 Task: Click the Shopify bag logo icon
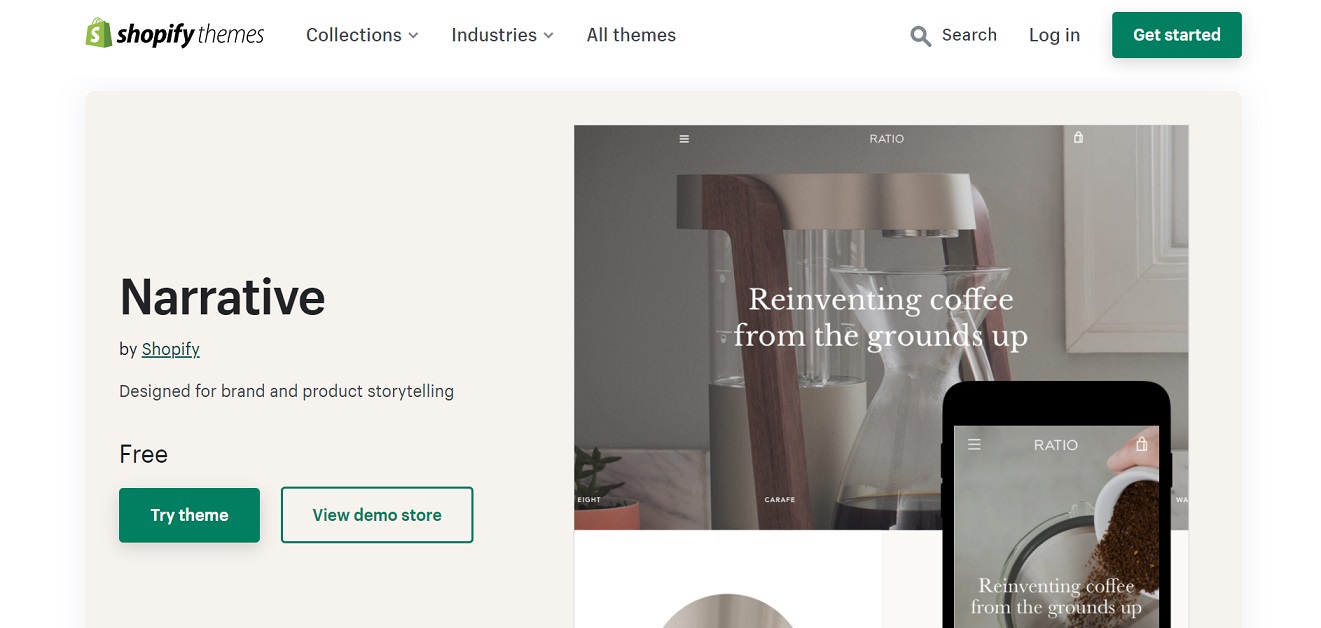(x=98, y=33)
